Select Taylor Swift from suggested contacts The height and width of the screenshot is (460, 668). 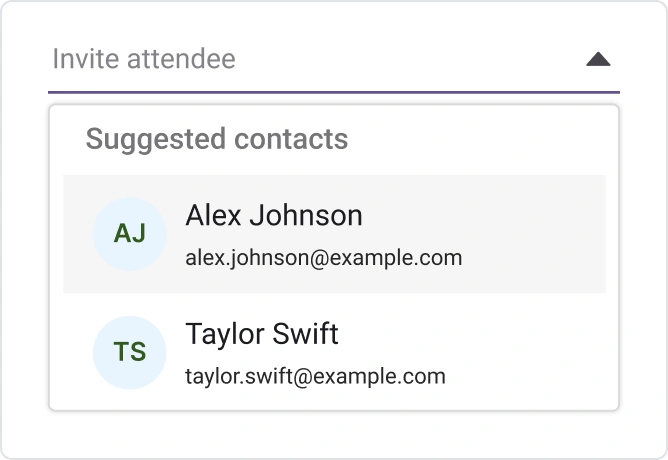(x=334, y=352)
